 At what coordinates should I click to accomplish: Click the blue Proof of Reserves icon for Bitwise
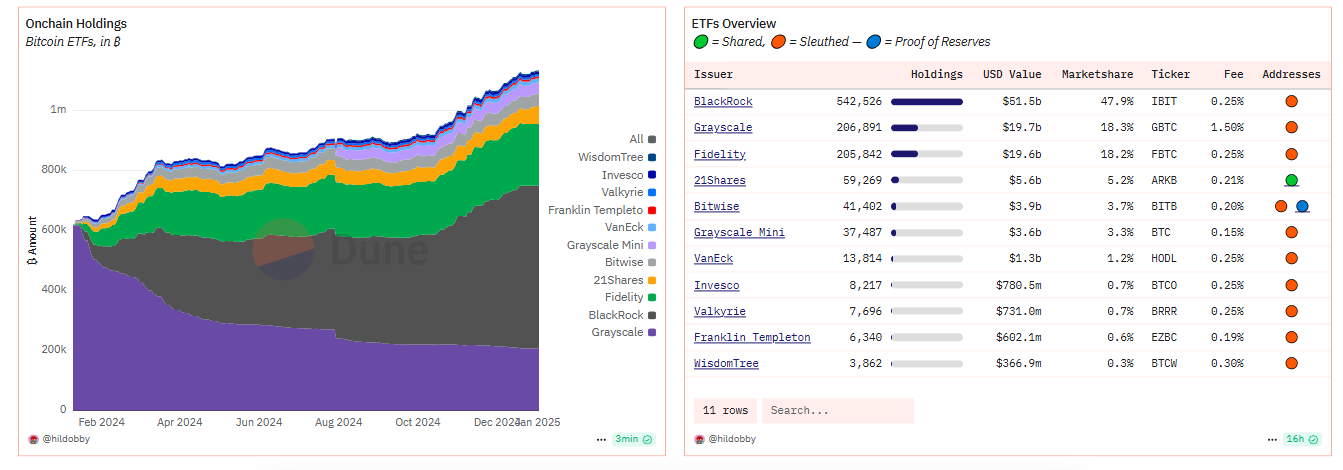point(1302,206)
